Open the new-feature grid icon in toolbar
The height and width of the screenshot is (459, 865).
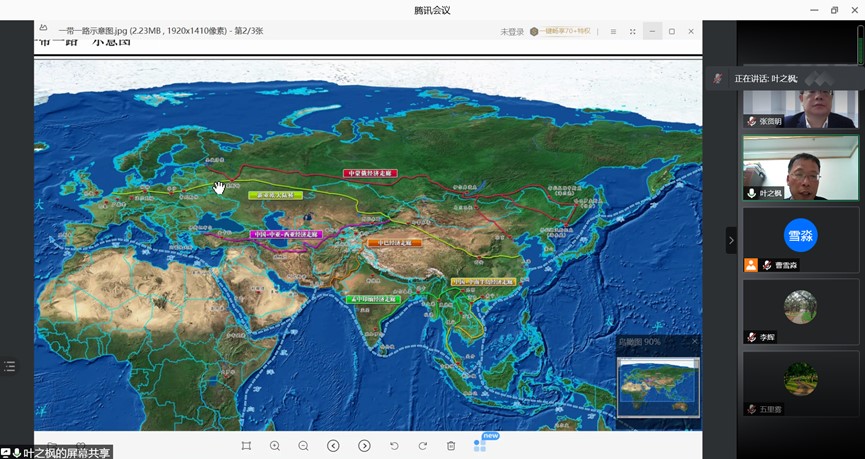point(480,445)
